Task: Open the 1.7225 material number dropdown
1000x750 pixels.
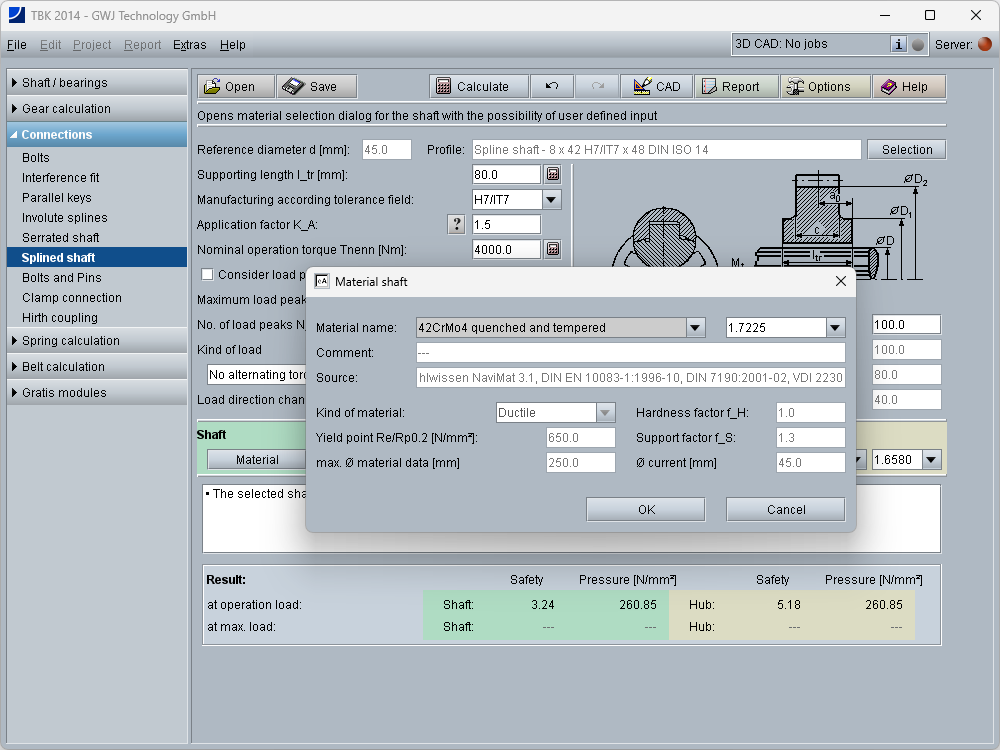Action: [835, 328]
